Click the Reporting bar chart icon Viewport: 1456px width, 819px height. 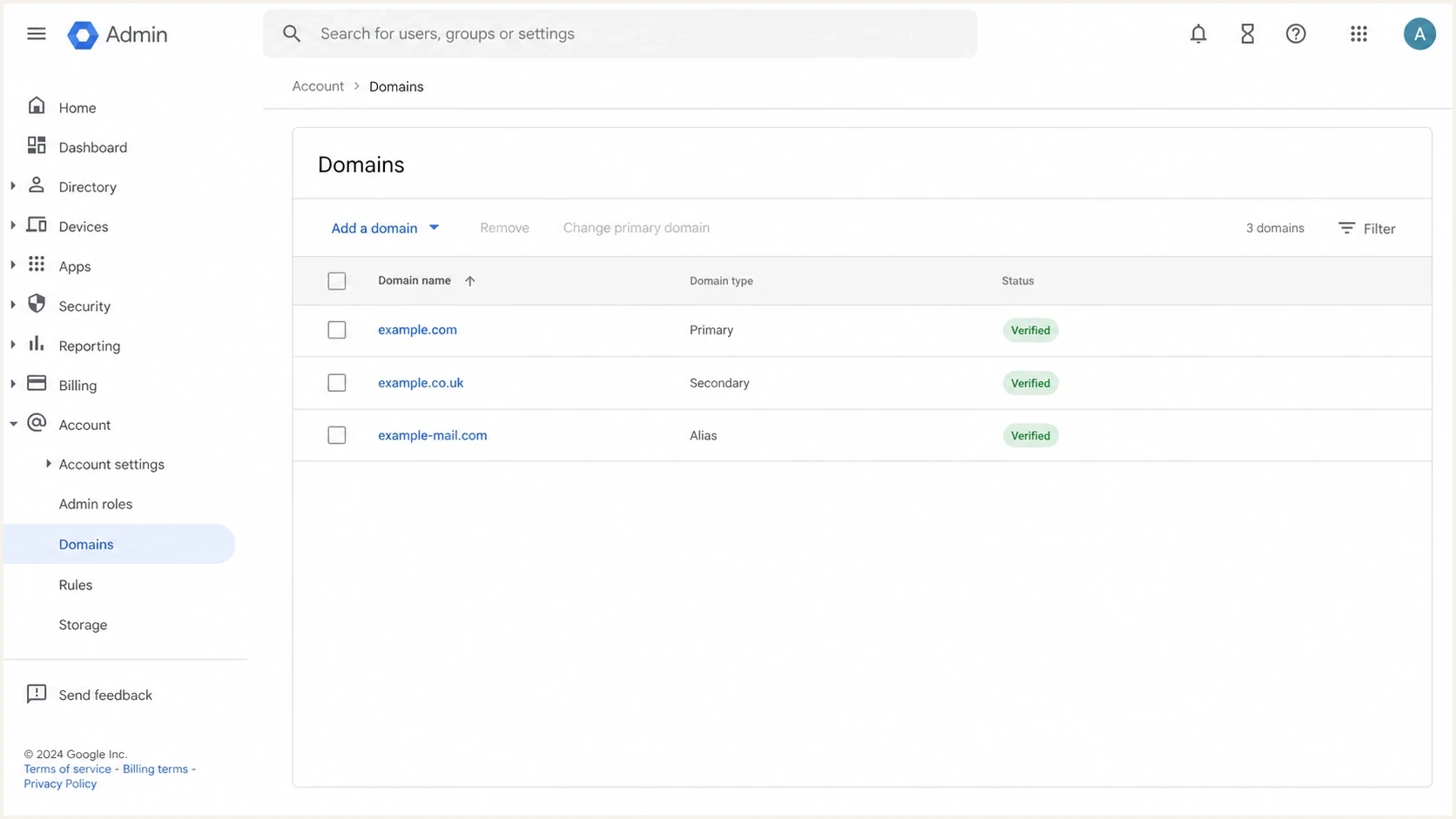pyautogui.click(x=37, y=344)
